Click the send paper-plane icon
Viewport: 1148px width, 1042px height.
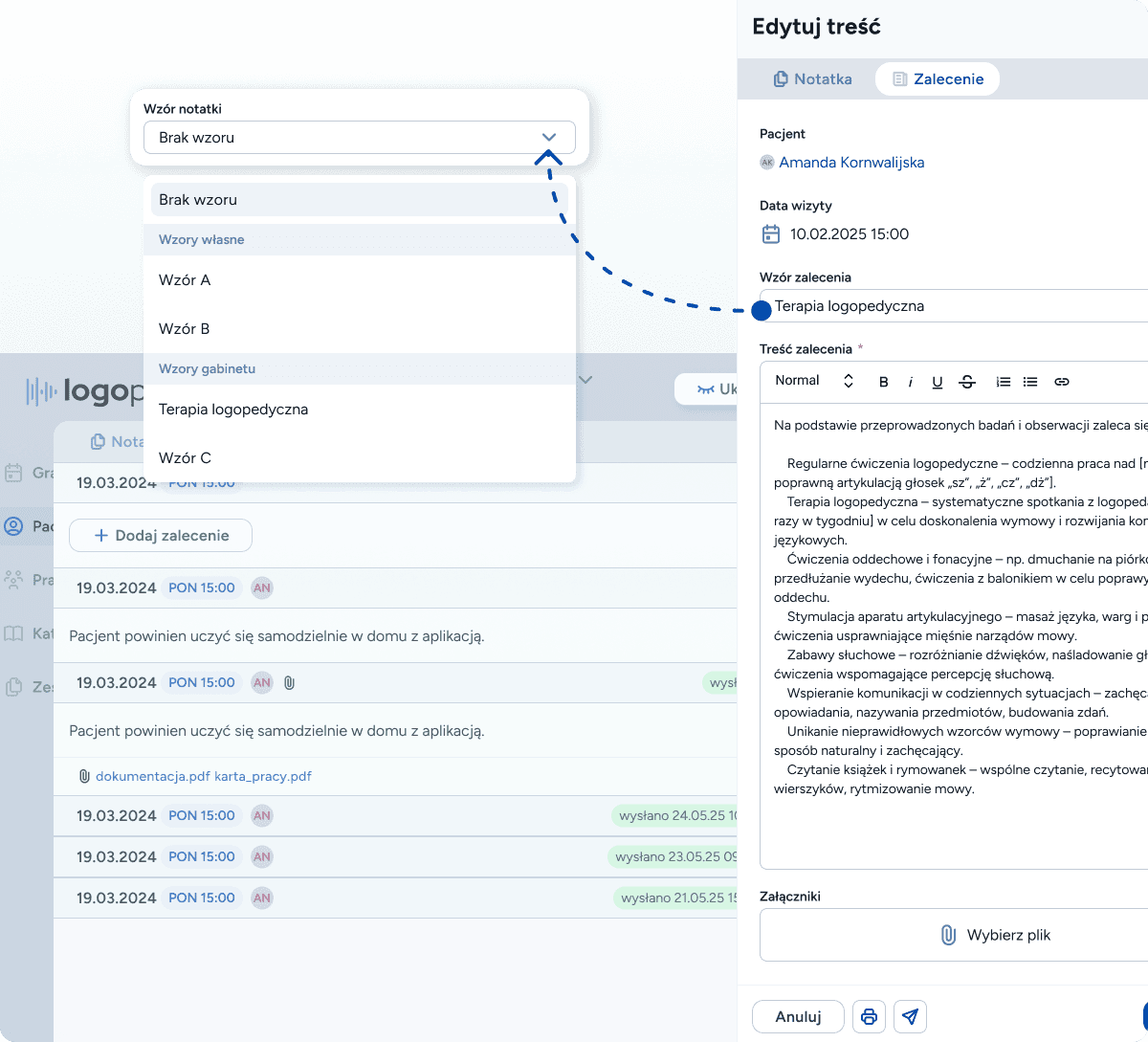pos(910,1016)
